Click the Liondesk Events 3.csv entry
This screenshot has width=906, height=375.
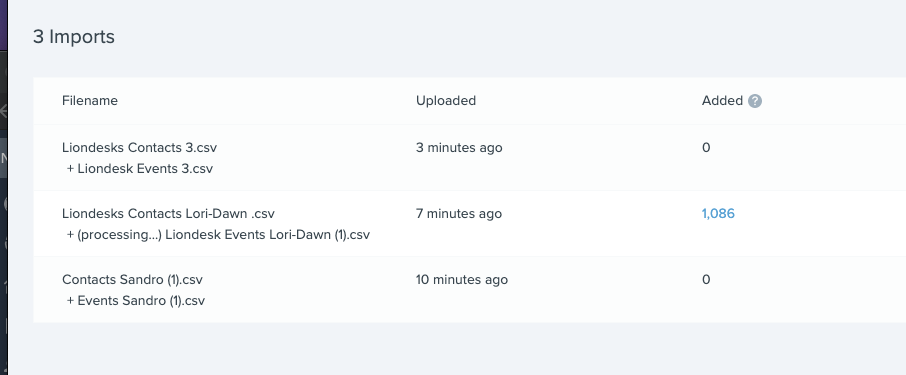click(140, 169)
